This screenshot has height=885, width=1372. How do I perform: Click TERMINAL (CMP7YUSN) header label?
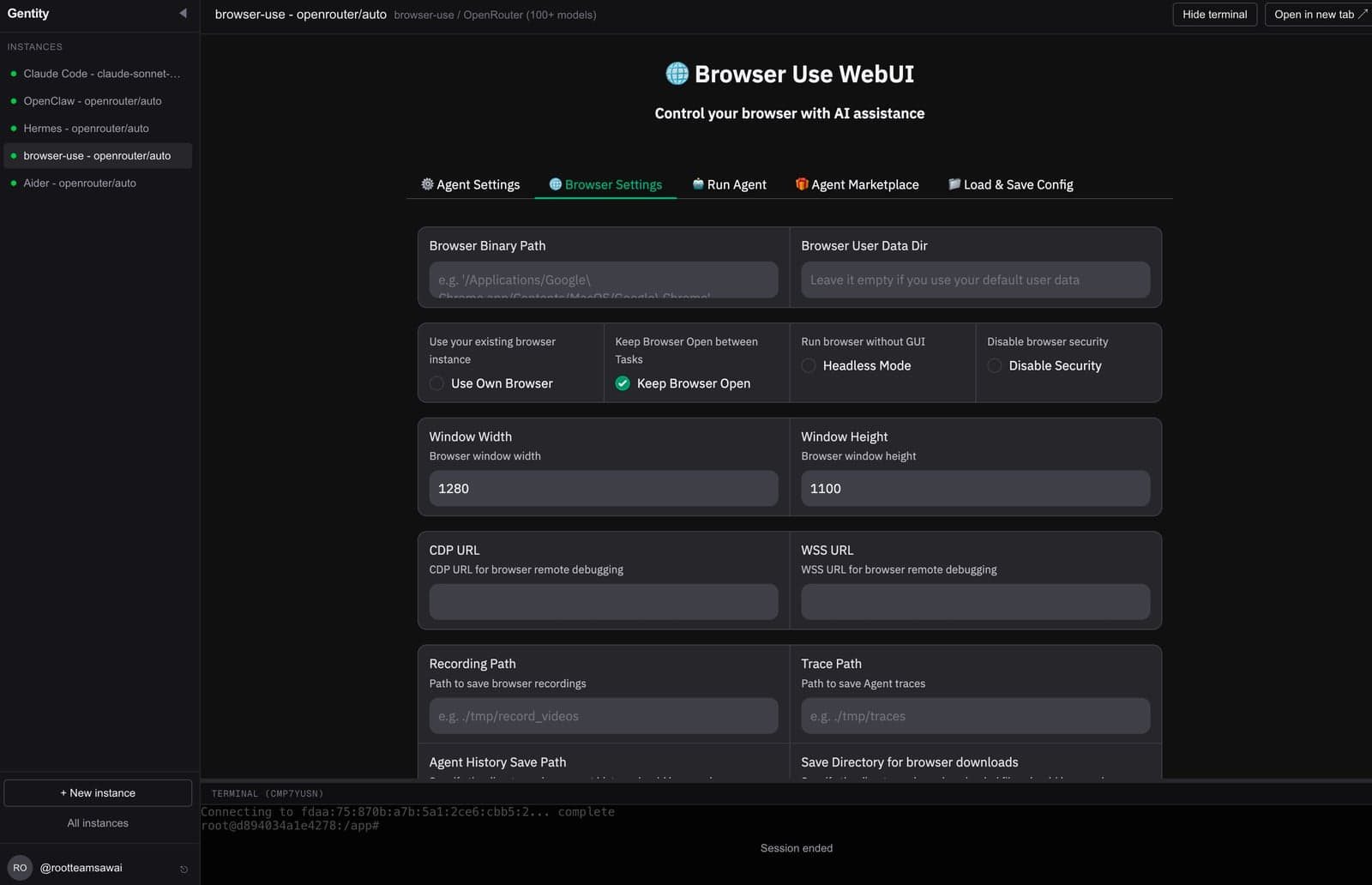pos(268,794)
